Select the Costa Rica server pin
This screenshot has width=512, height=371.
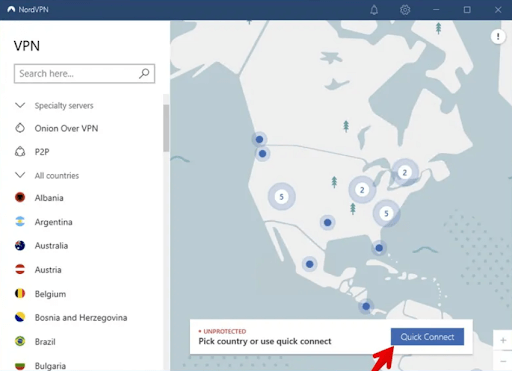[366, 306]
